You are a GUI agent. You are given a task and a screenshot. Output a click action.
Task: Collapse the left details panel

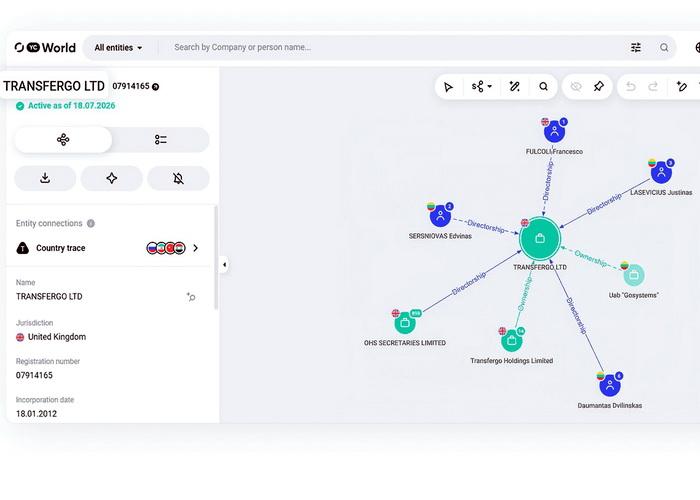click(x=224, y=265)
